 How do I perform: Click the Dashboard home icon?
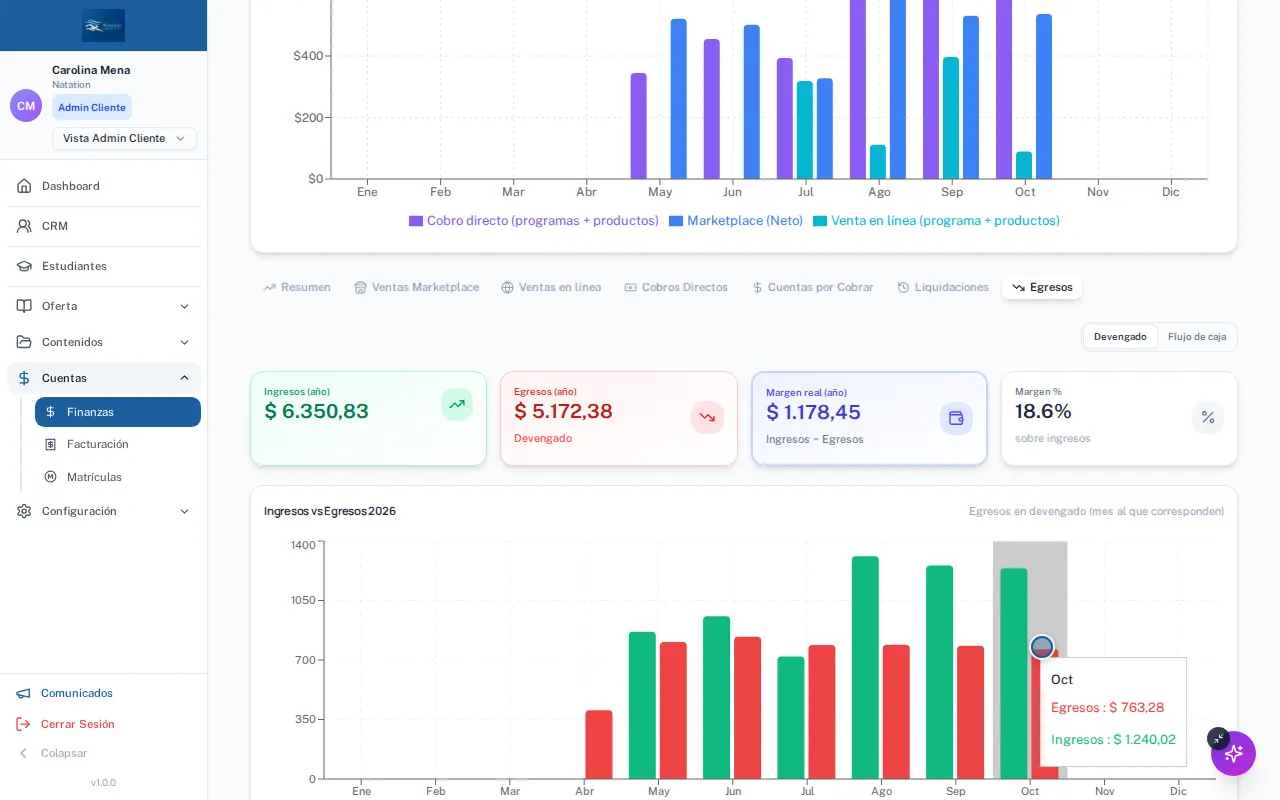24,186
